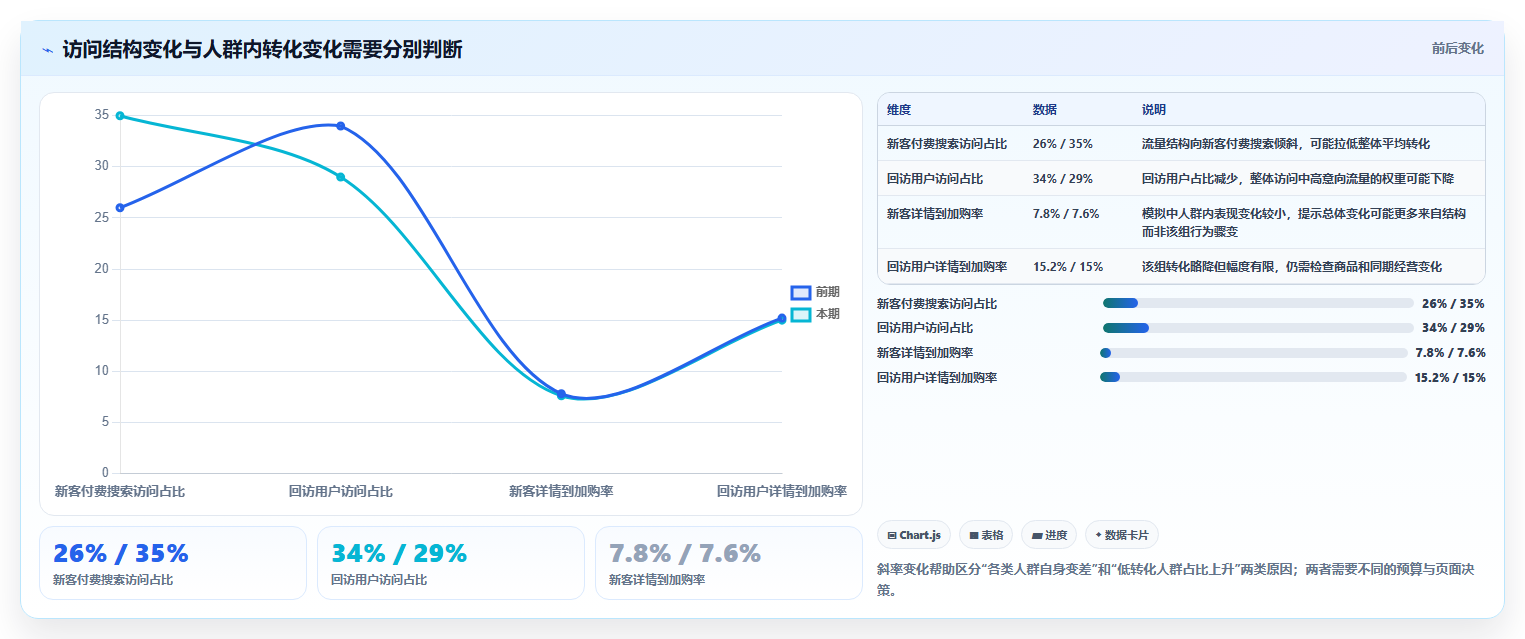Click table cell 7.8% / 7.6%

pos(1066,213)
